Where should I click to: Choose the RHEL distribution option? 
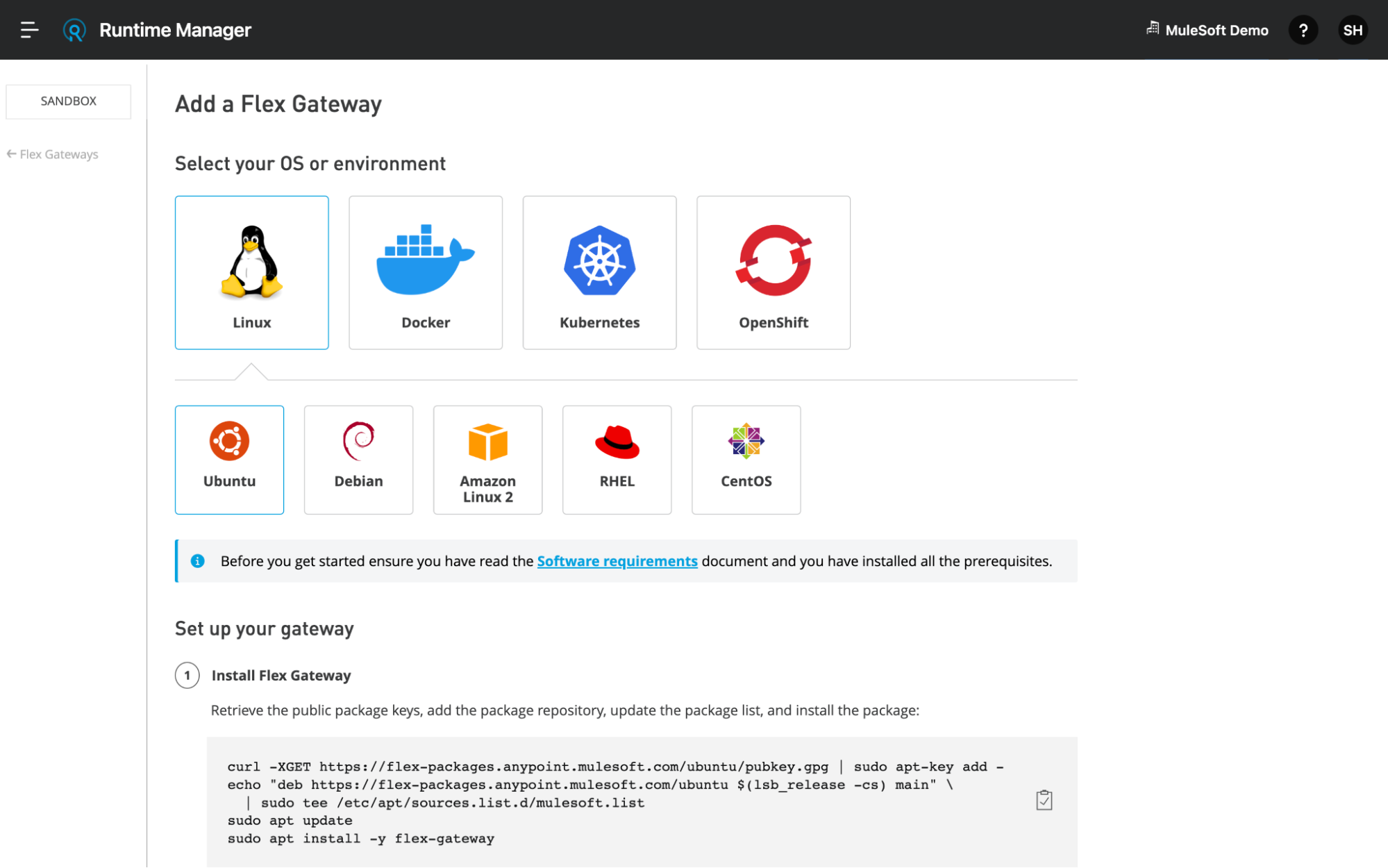(617, 459)
